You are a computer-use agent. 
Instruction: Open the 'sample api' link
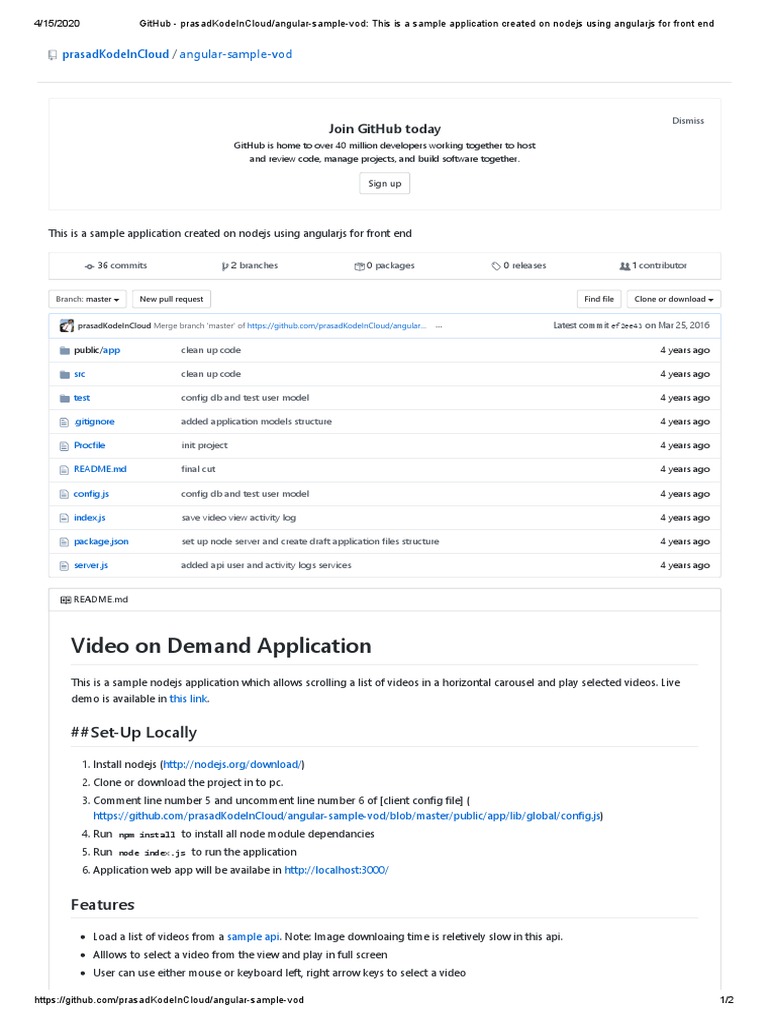(253, 937)
